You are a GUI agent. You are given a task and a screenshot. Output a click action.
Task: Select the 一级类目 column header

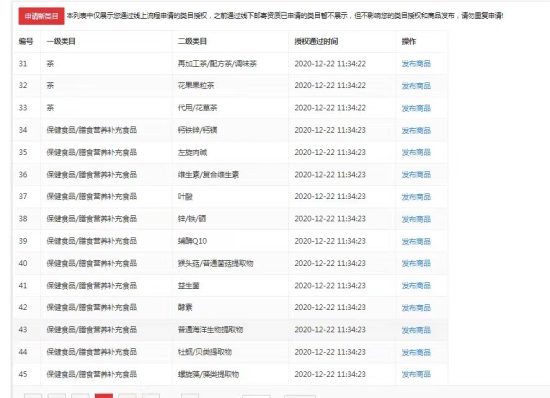(61, 41)
